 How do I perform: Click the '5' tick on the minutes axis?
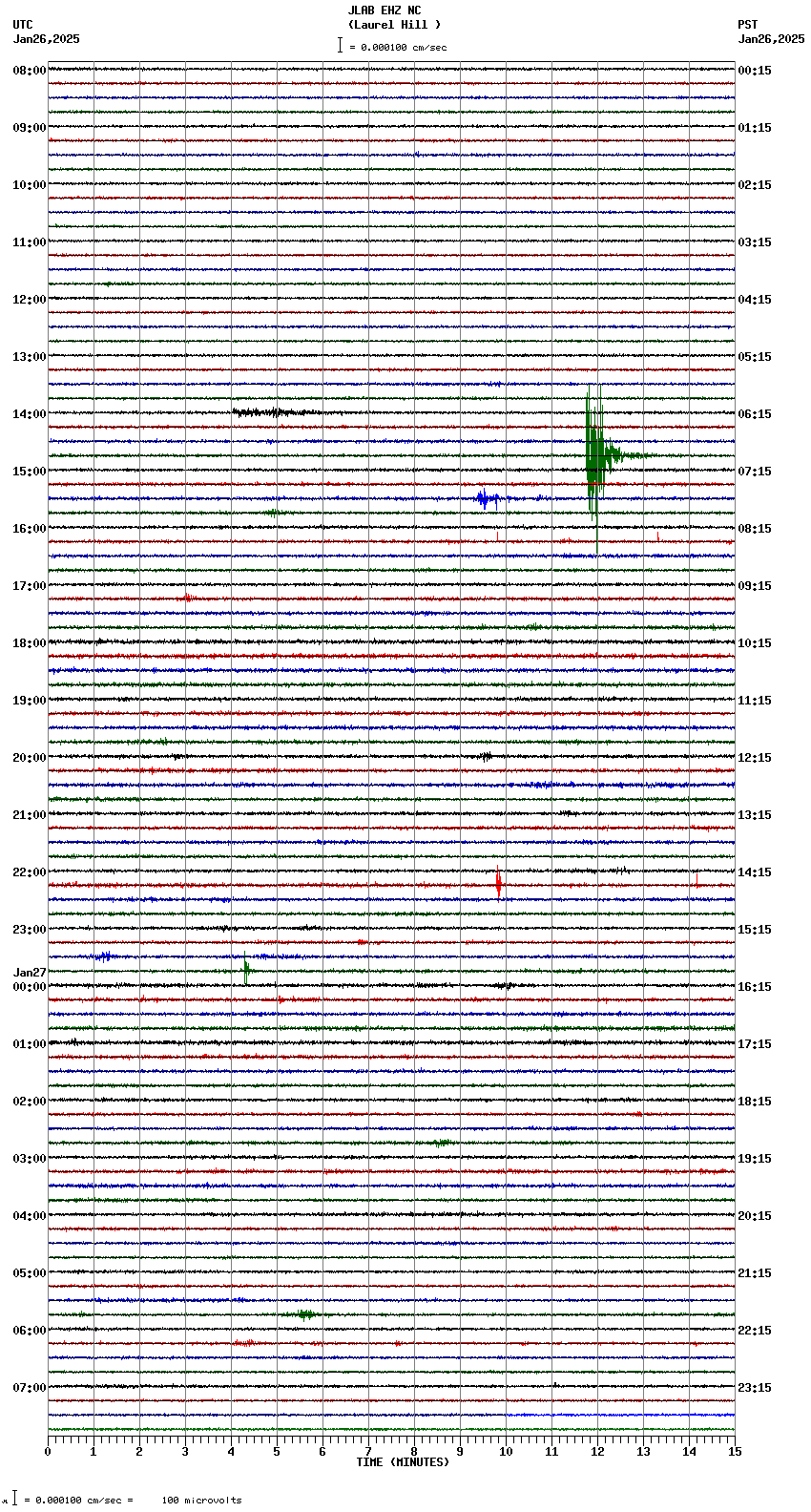coord(277,1452)
